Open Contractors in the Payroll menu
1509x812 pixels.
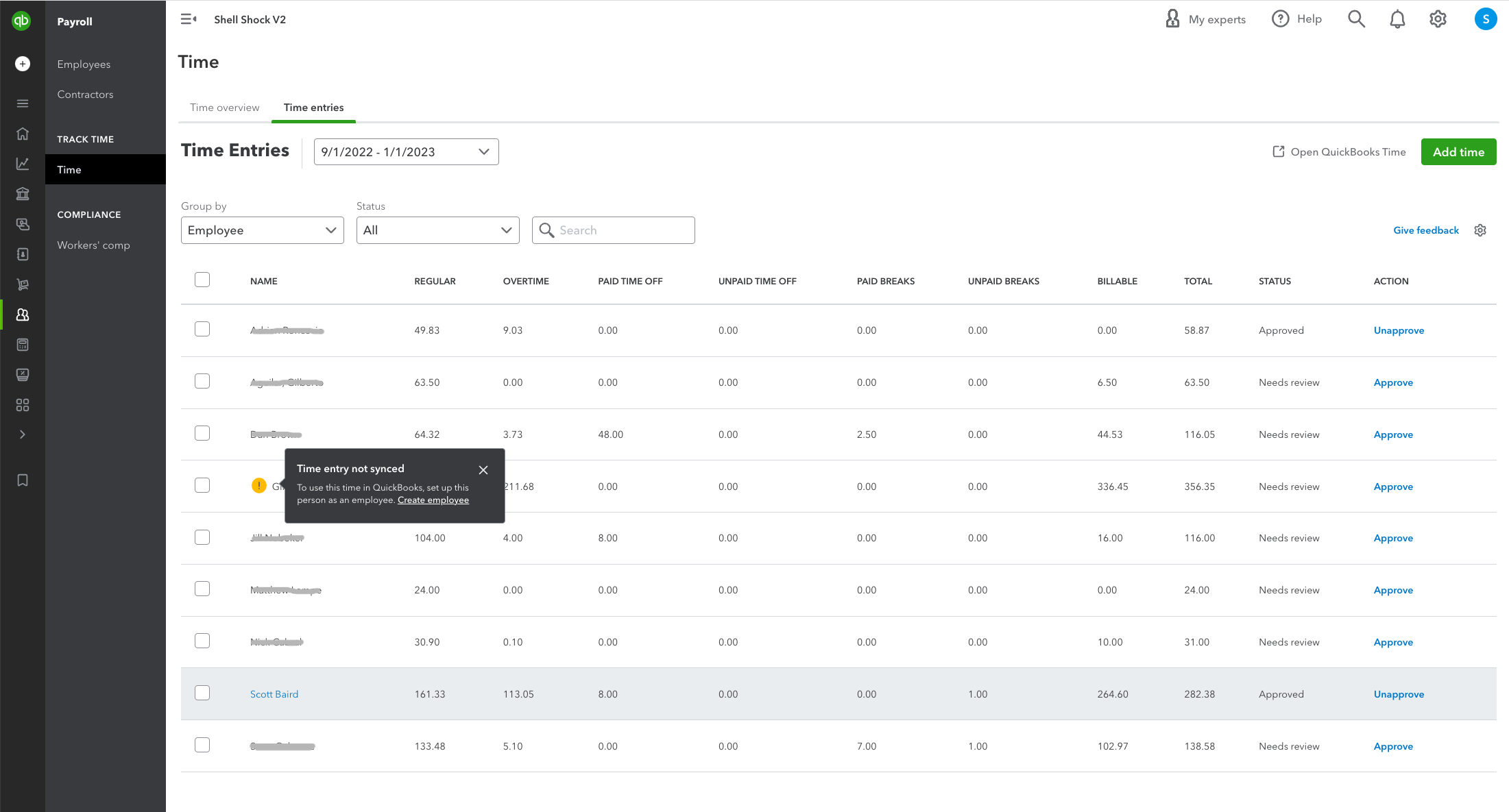pos(85,95)
